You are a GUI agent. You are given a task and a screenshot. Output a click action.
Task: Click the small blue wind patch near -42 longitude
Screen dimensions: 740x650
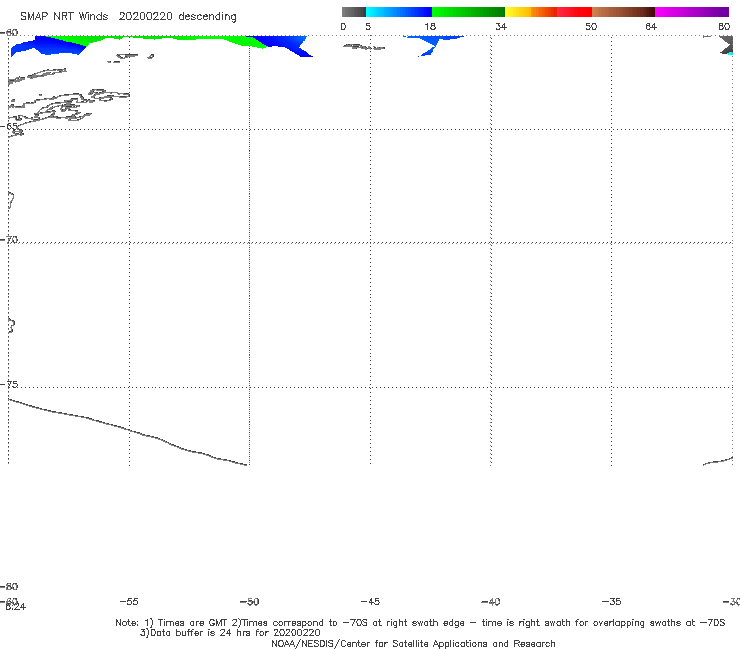pyautogui.click(x=434, y=45)
